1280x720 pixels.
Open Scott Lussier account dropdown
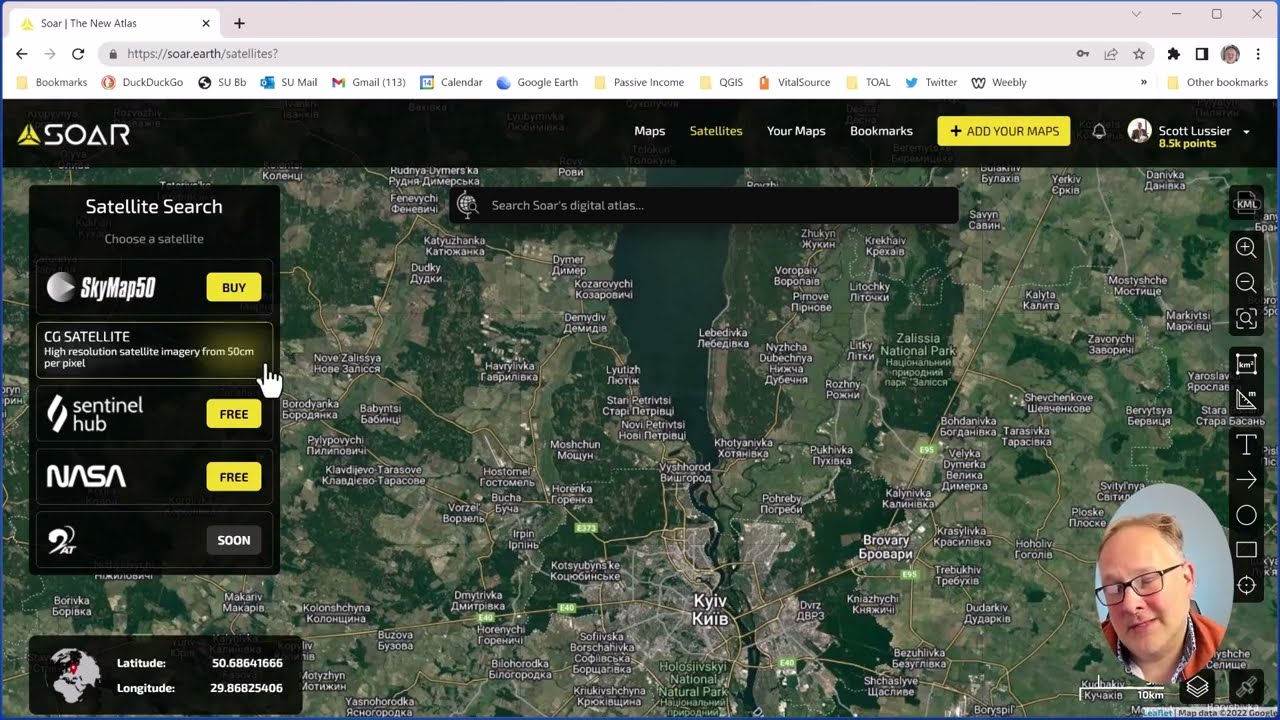point(1246,132)
